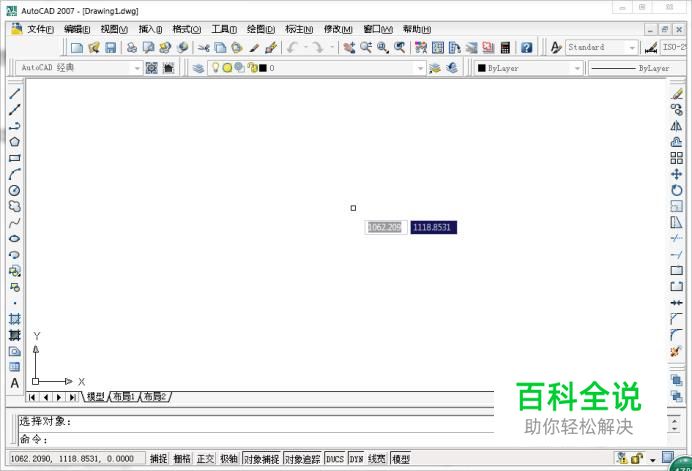692x471 pixels.
Task: Click the black layer color swatch for layer 0
Action: point(263,68)
